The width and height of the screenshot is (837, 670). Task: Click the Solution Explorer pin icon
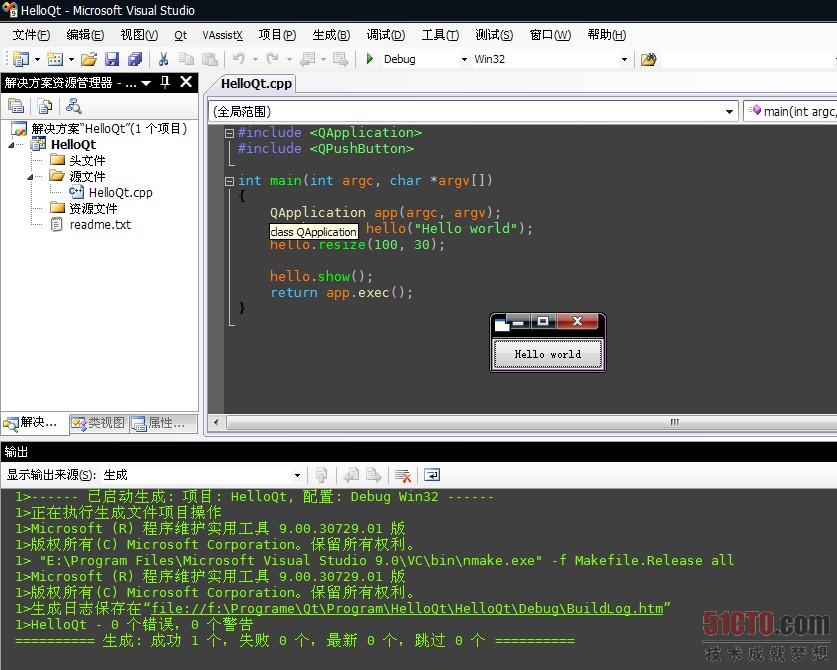pyautogui.click(x=165, y=82)
